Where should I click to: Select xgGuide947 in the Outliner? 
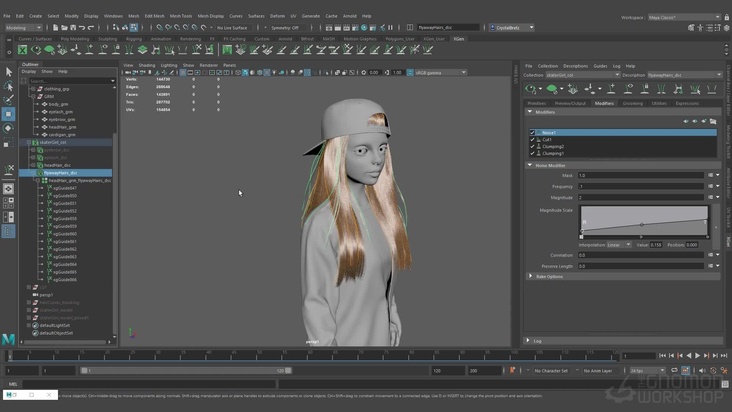pyautogui.click(x=64, y=188)
